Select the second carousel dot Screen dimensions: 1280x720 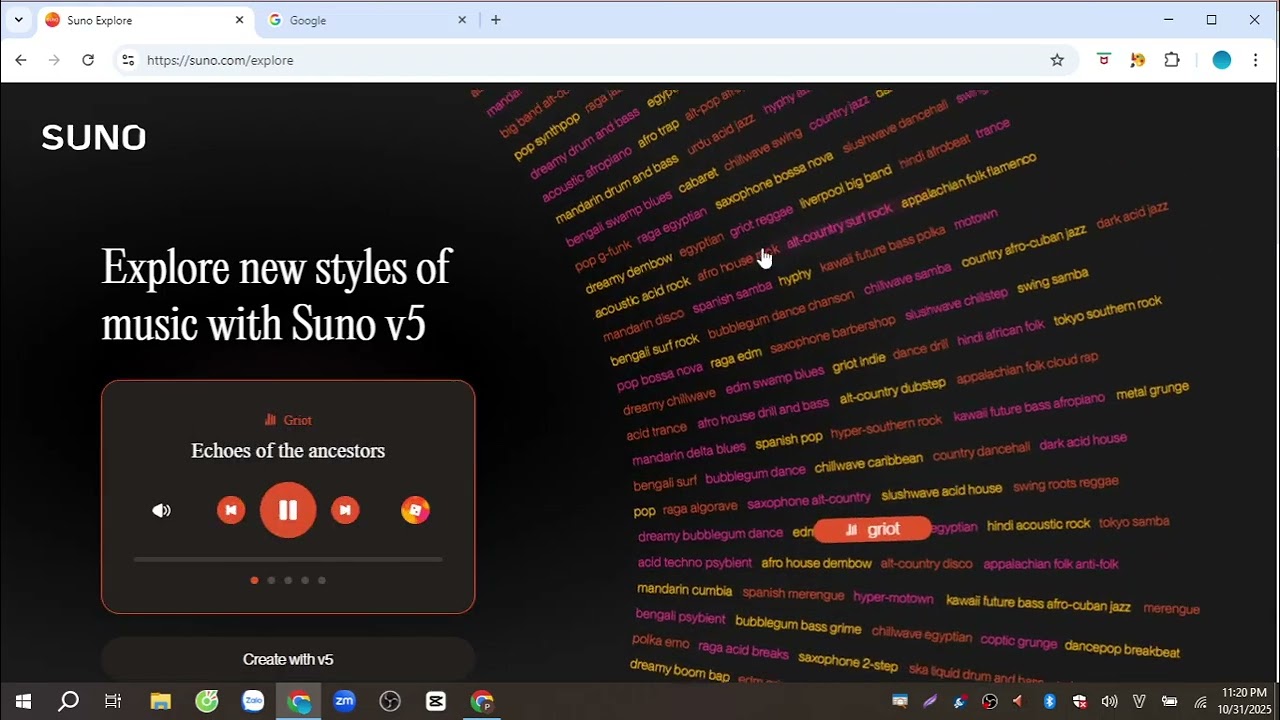click(x=271, y=580)
